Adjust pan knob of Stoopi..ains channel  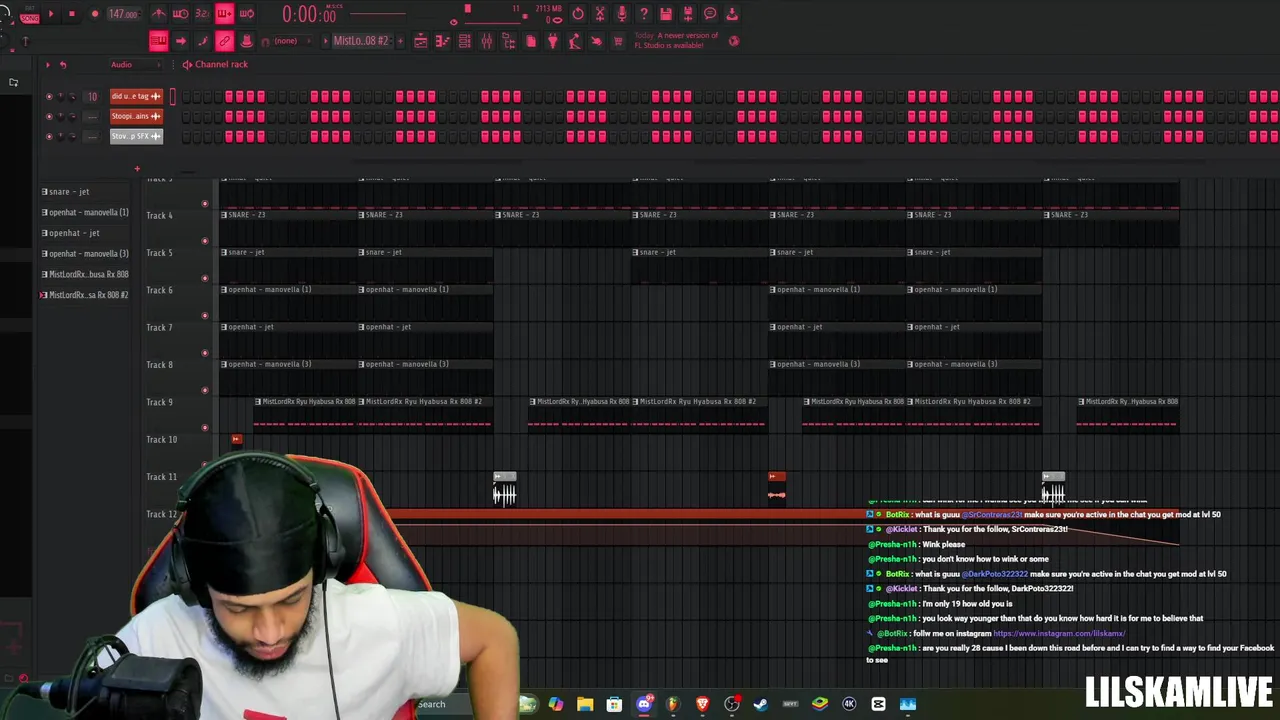[61, 116]
